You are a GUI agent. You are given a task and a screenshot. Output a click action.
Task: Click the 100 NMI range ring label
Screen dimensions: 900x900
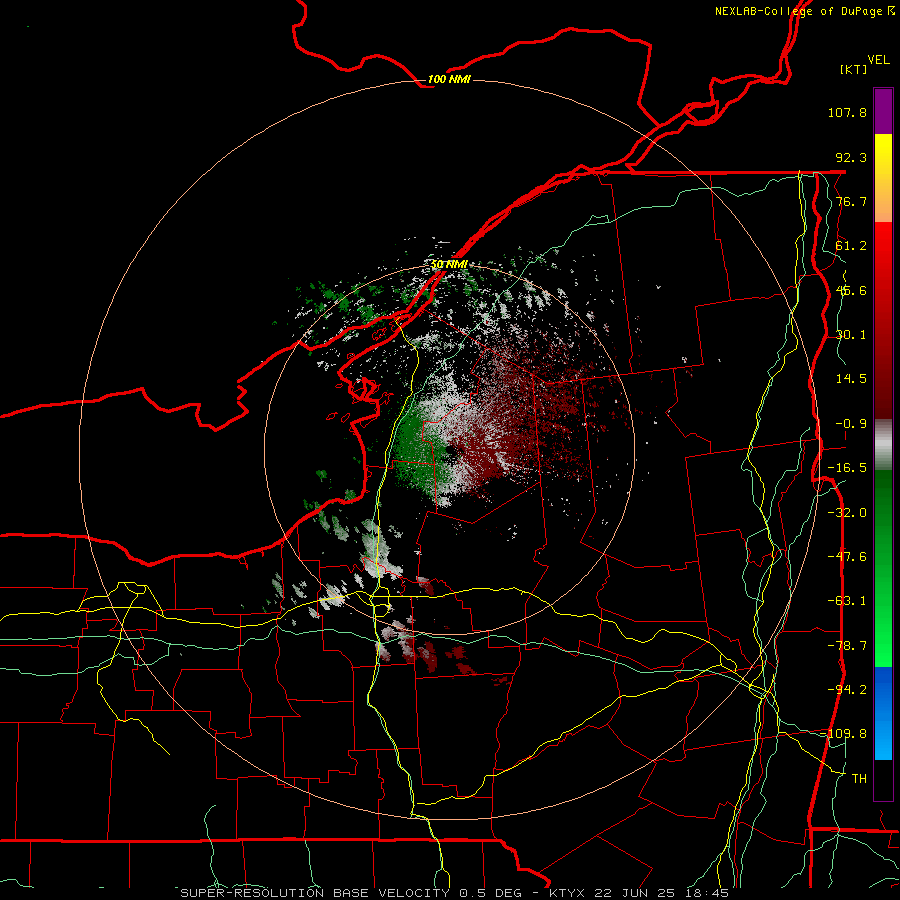pyautogui.click(x=449, y=79)
